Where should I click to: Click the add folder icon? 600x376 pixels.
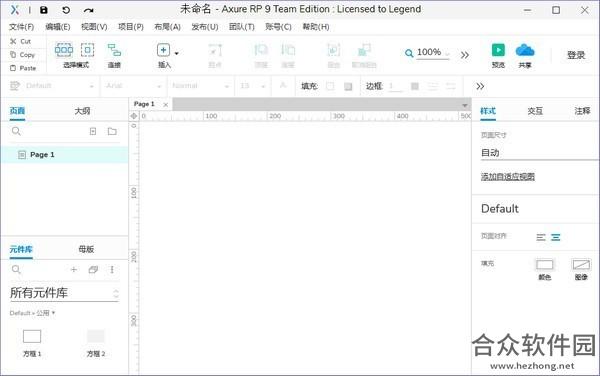[x=112, y=131]
